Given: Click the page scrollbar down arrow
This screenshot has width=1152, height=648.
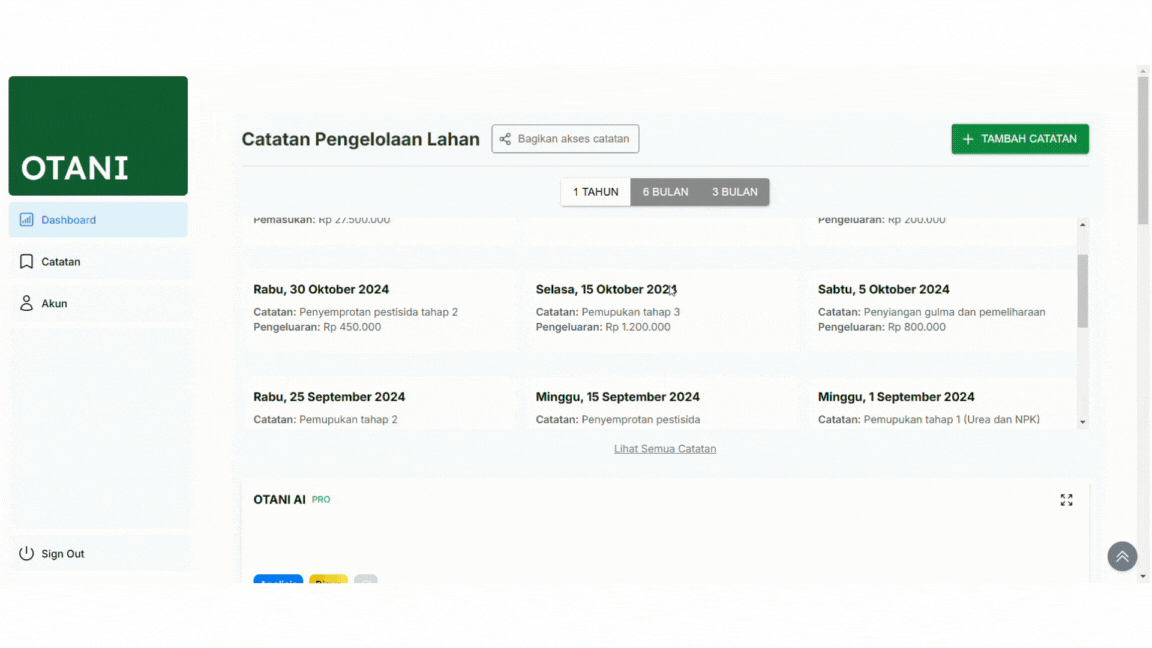Looking at the screenshot, I should pos(1143,576).
